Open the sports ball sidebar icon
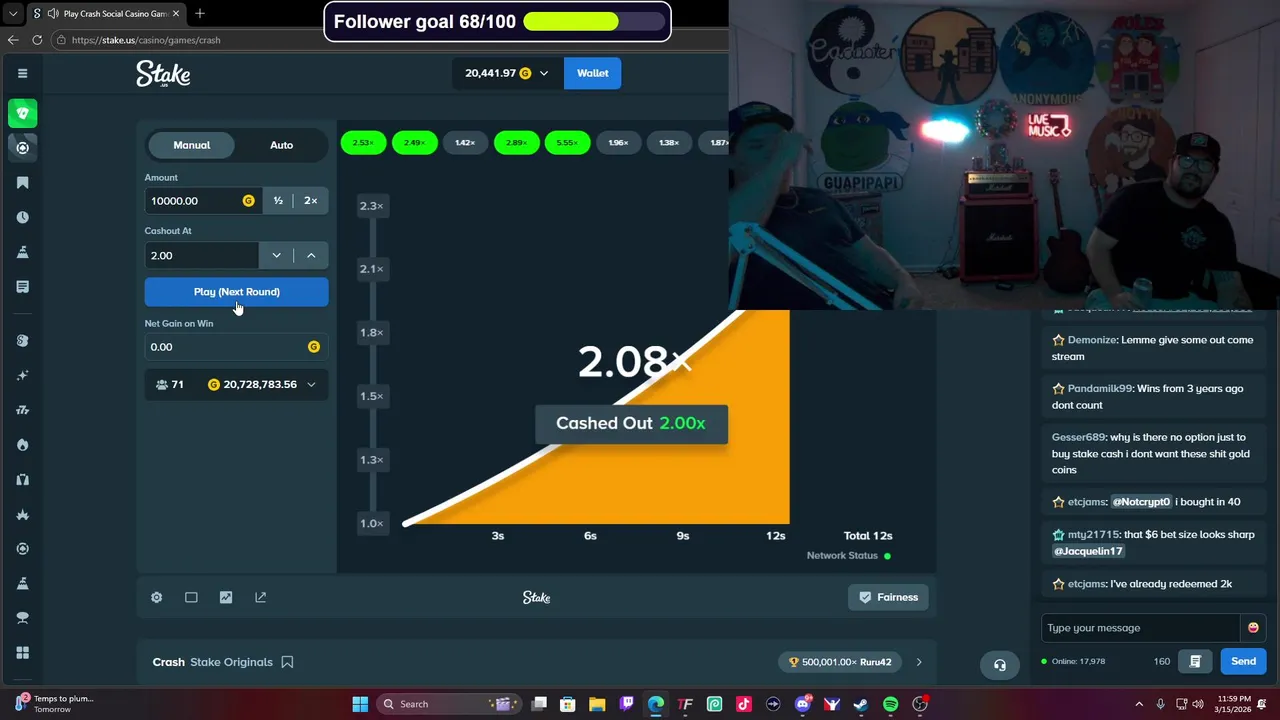1280x720 pixels. click(x=22, y=148)
